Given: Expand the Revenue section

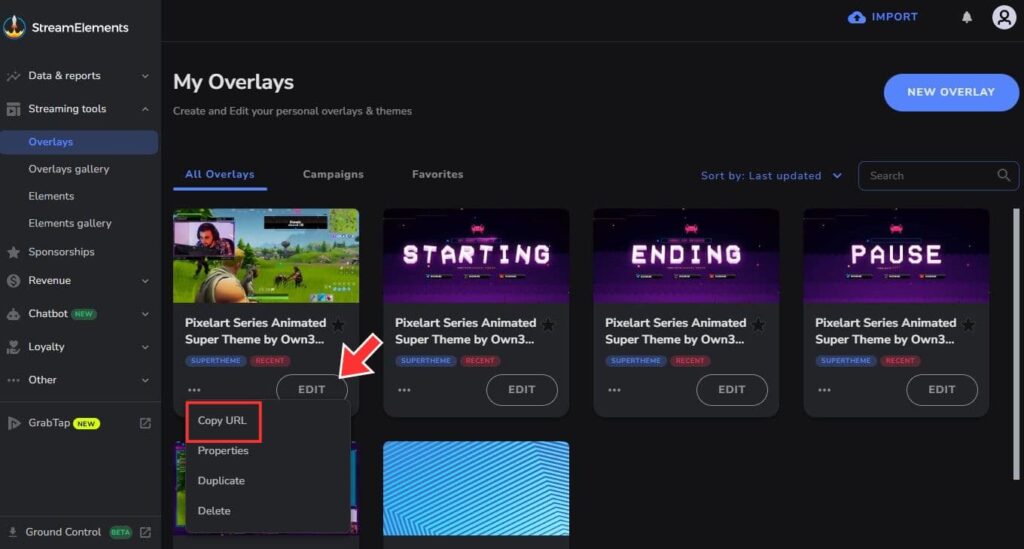Looking at the screenshot, I should click(x=145, y=281).
